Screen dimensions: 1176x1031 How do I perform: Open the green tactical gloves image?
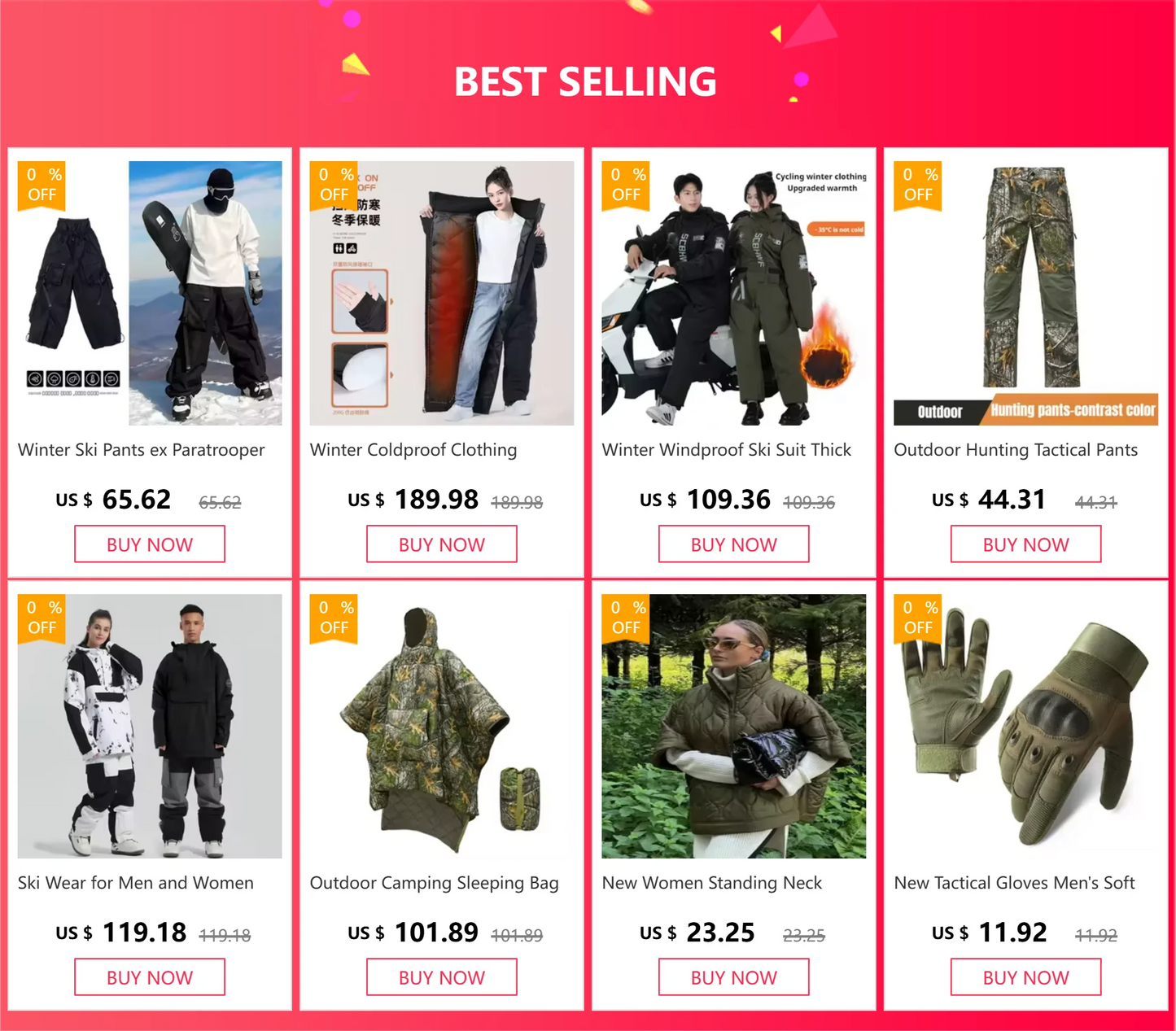tap(1026, 726)
